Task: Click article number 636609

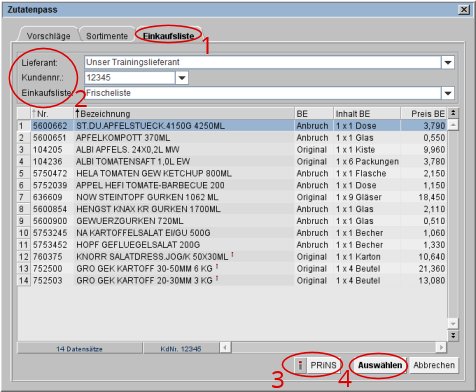Action: tap(47, 197)
